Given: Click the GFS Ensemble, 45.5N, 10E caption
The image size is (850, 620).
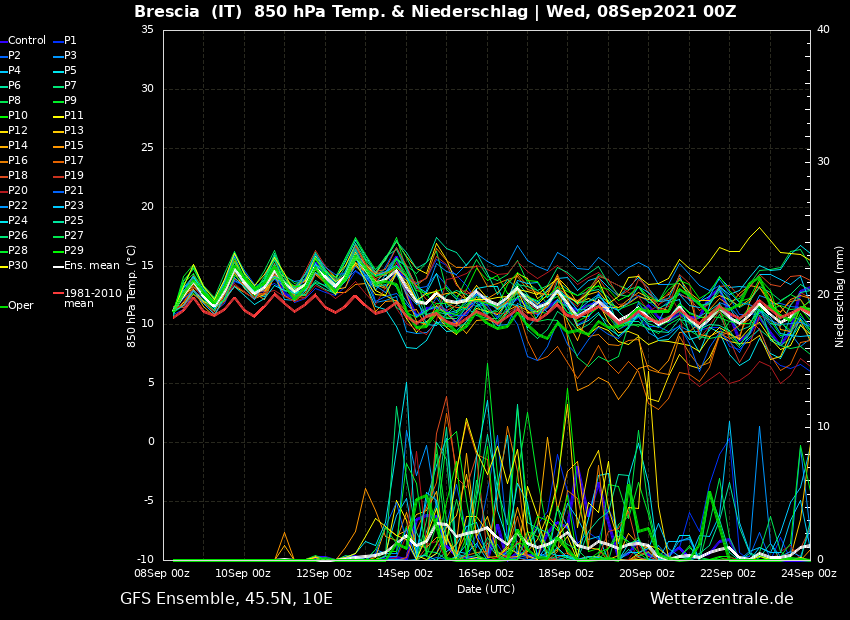Looking at the screenshot, I should click(x=227, y=599).
